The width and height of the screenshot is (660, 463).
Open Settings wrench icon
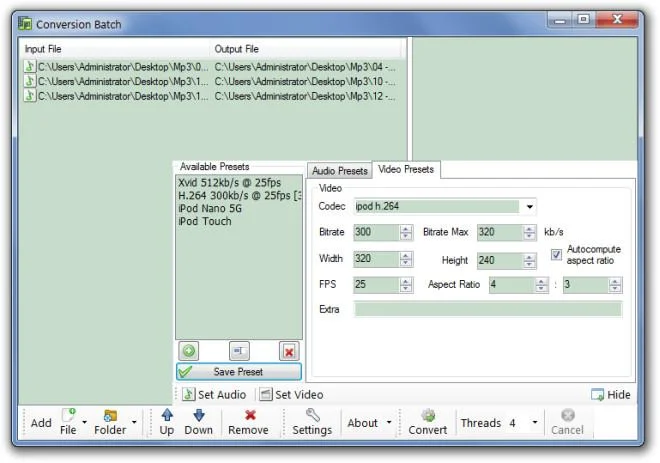pos(312,422)
